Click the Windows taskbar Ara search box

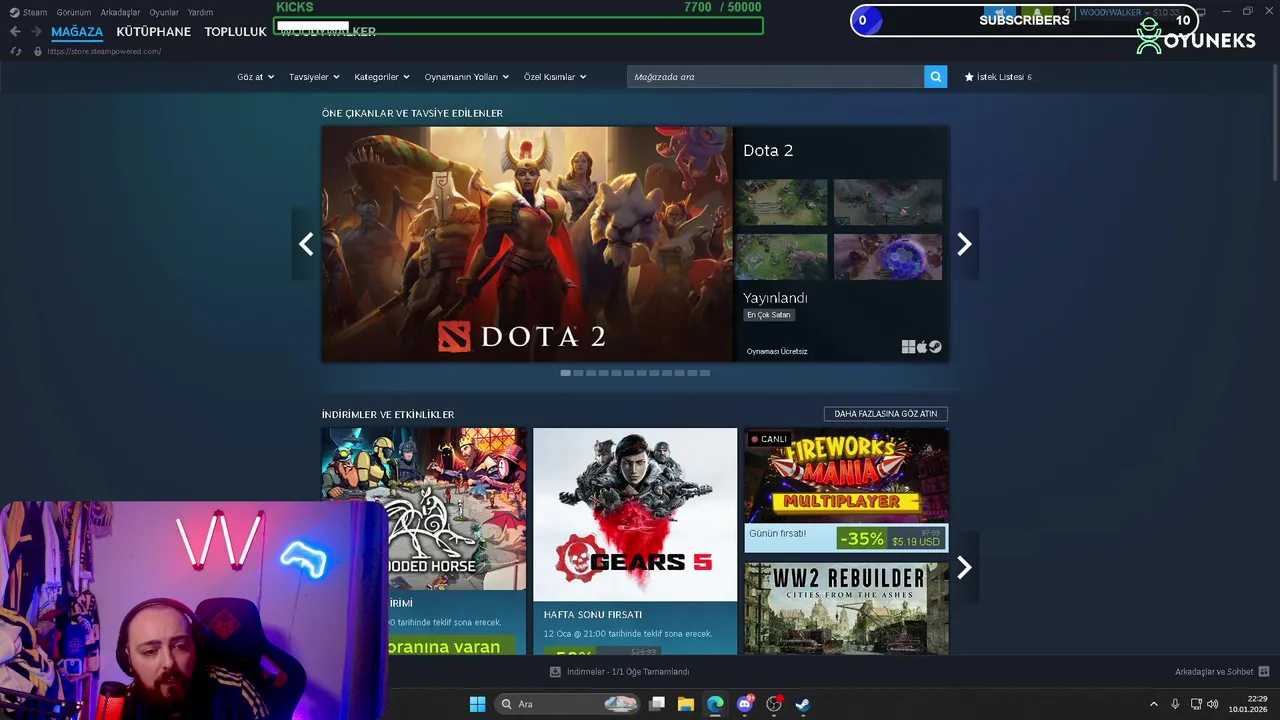pos(567,704)
